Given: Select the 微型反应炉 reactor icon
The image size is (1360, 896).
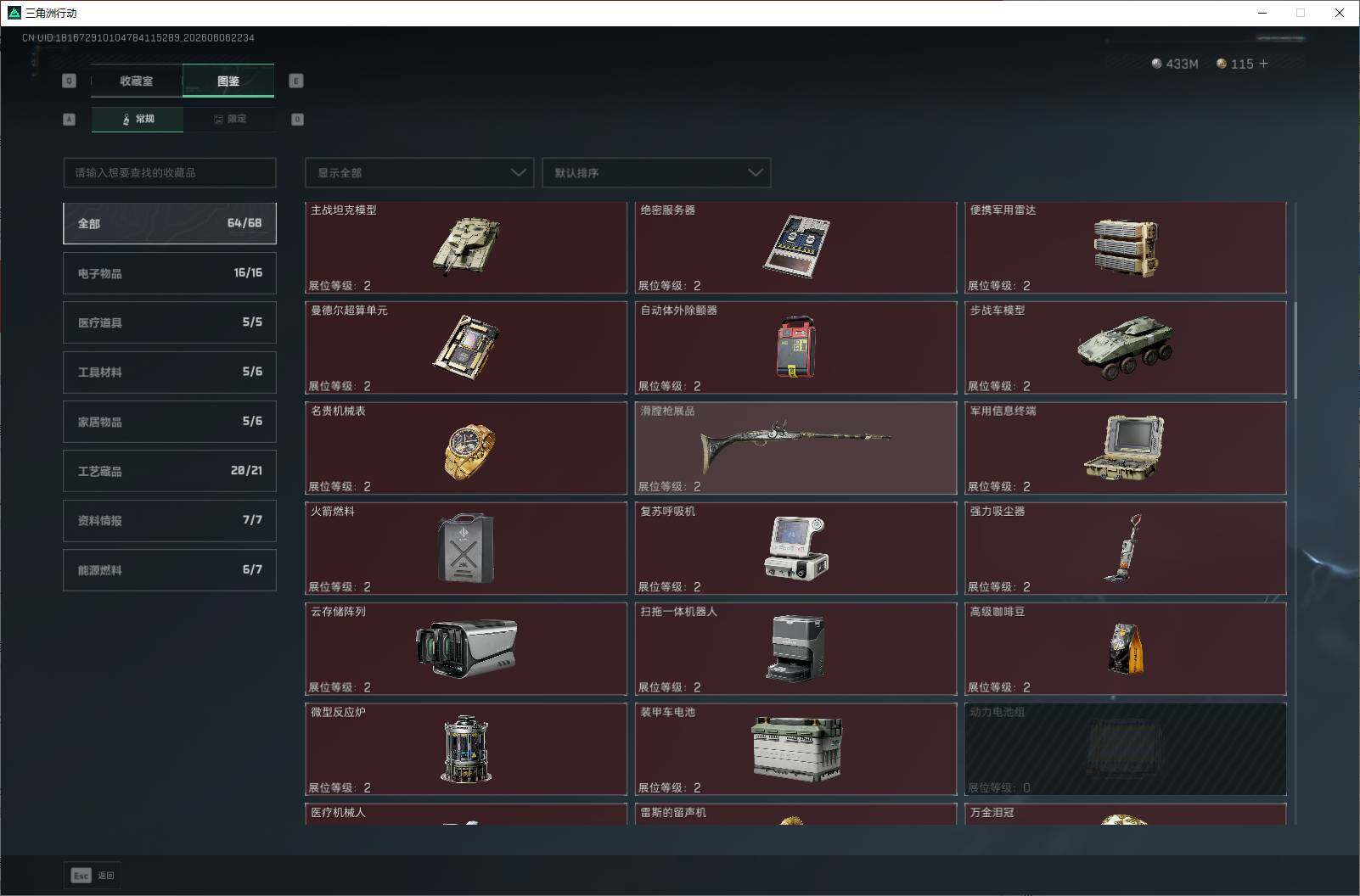Looking at the screenshot, I should [x=466, y=748].
